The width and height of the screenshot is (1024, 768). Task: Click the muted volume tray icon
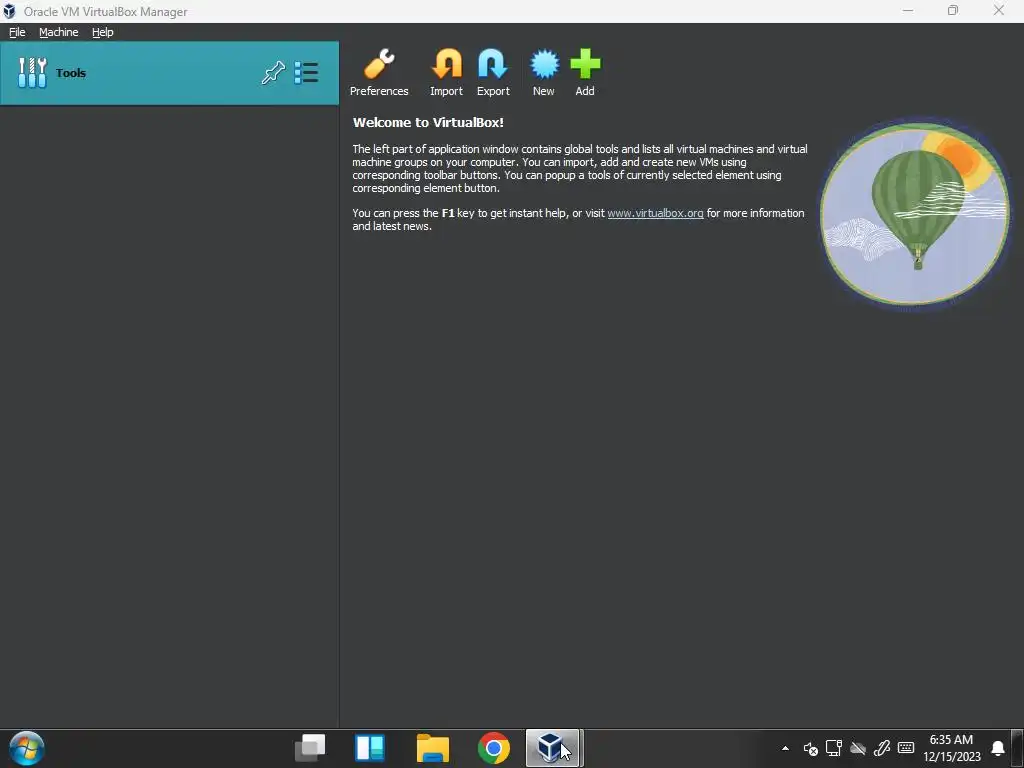click(x=810, y=748)
